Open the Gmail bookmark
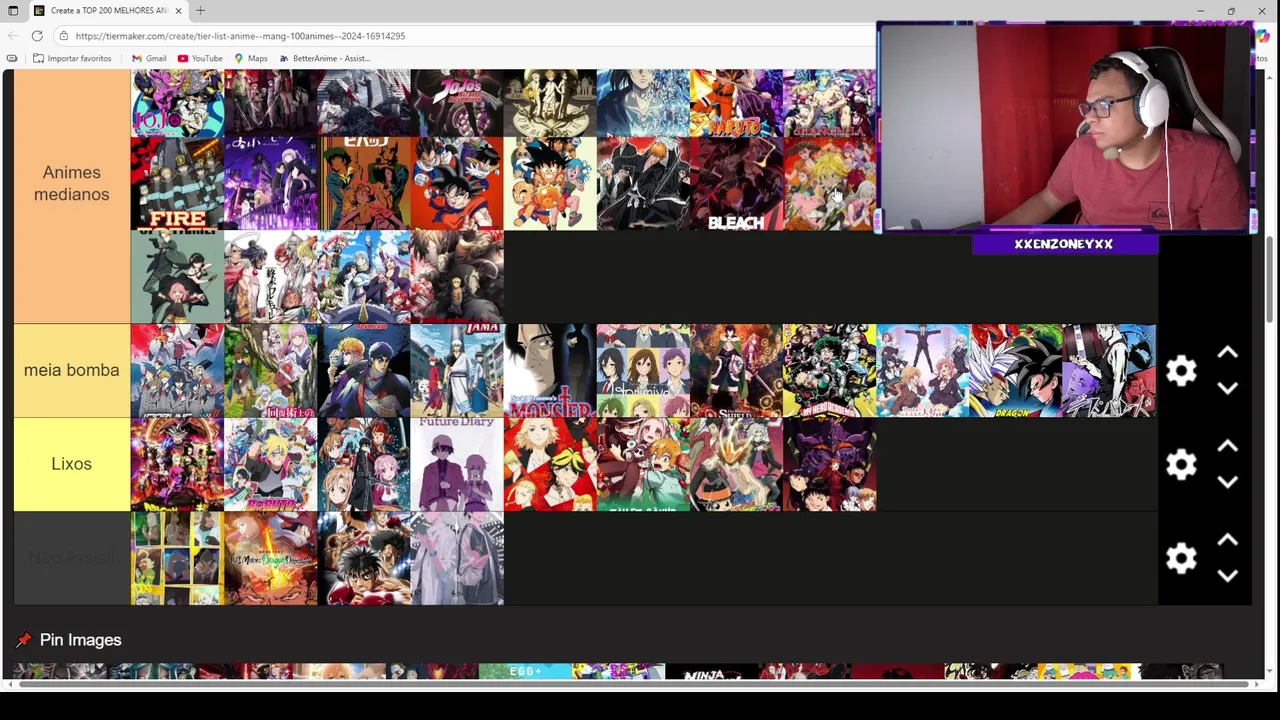Screen dimensions: 1280x720 point(148,58)
